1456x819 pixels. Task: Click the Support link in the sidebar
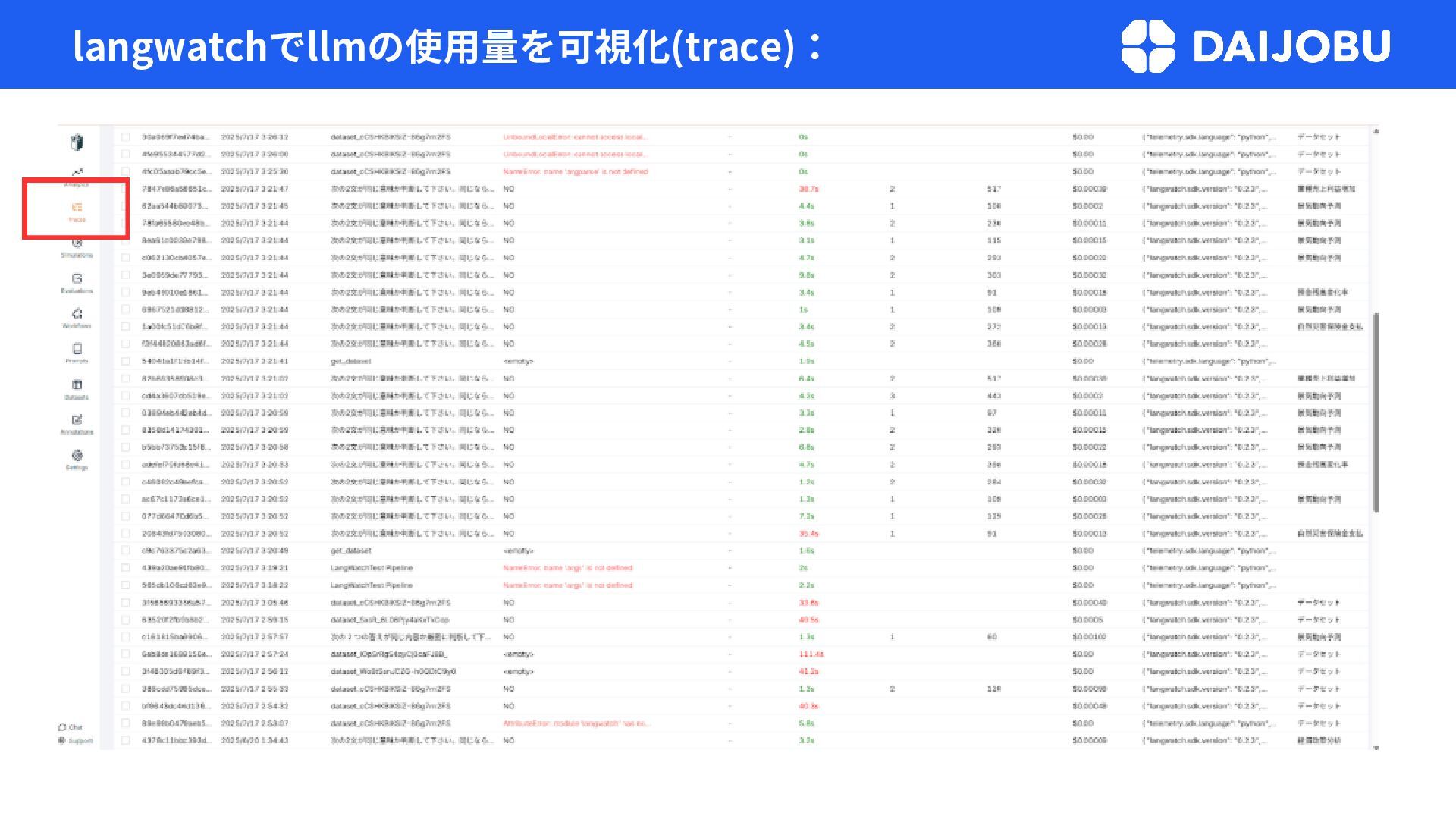pyautogui.click(x=75, y=740)
